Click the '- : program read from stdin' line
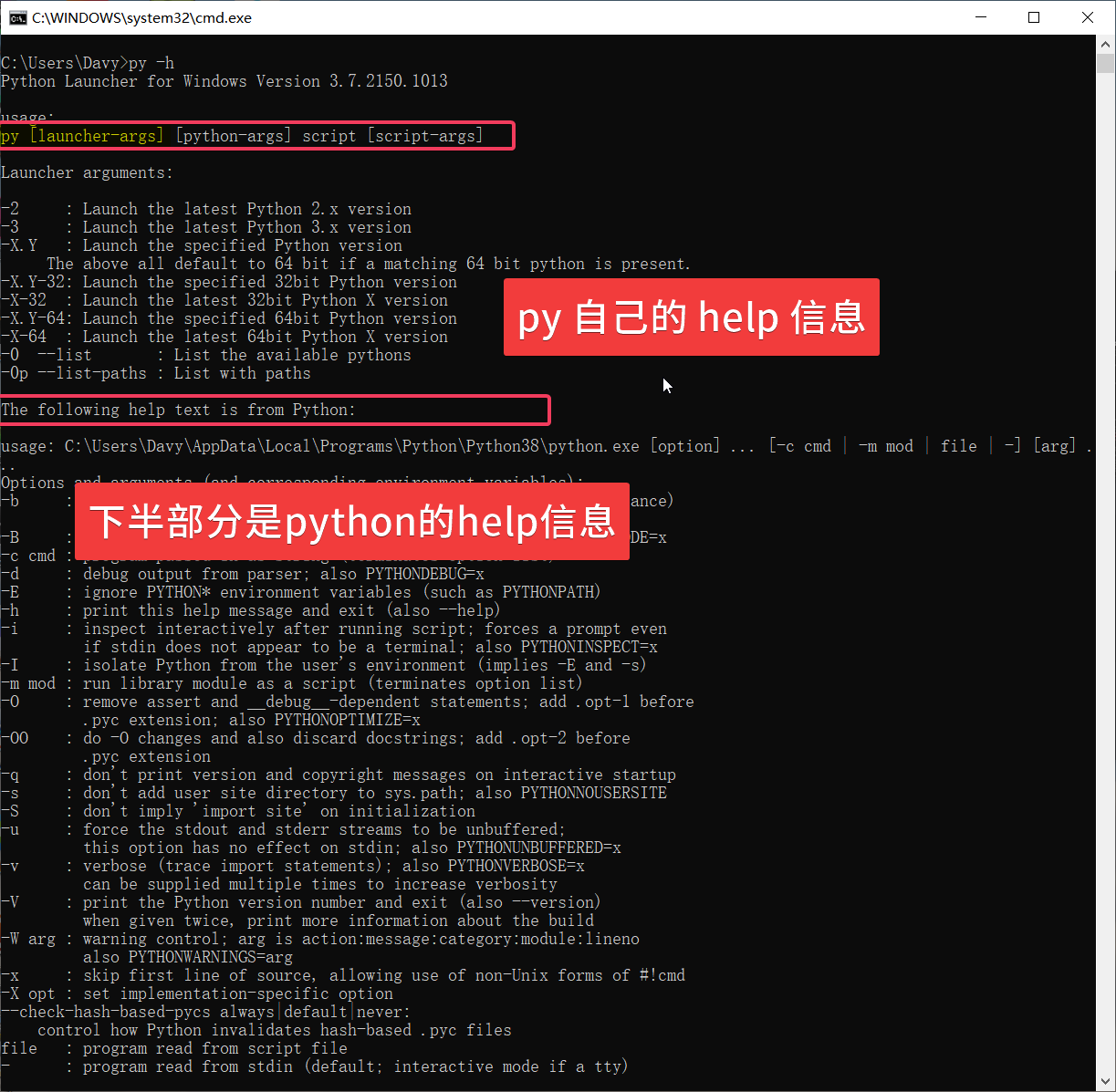This screenshot has width=1116, height=1092. [x=315, y=1066]
